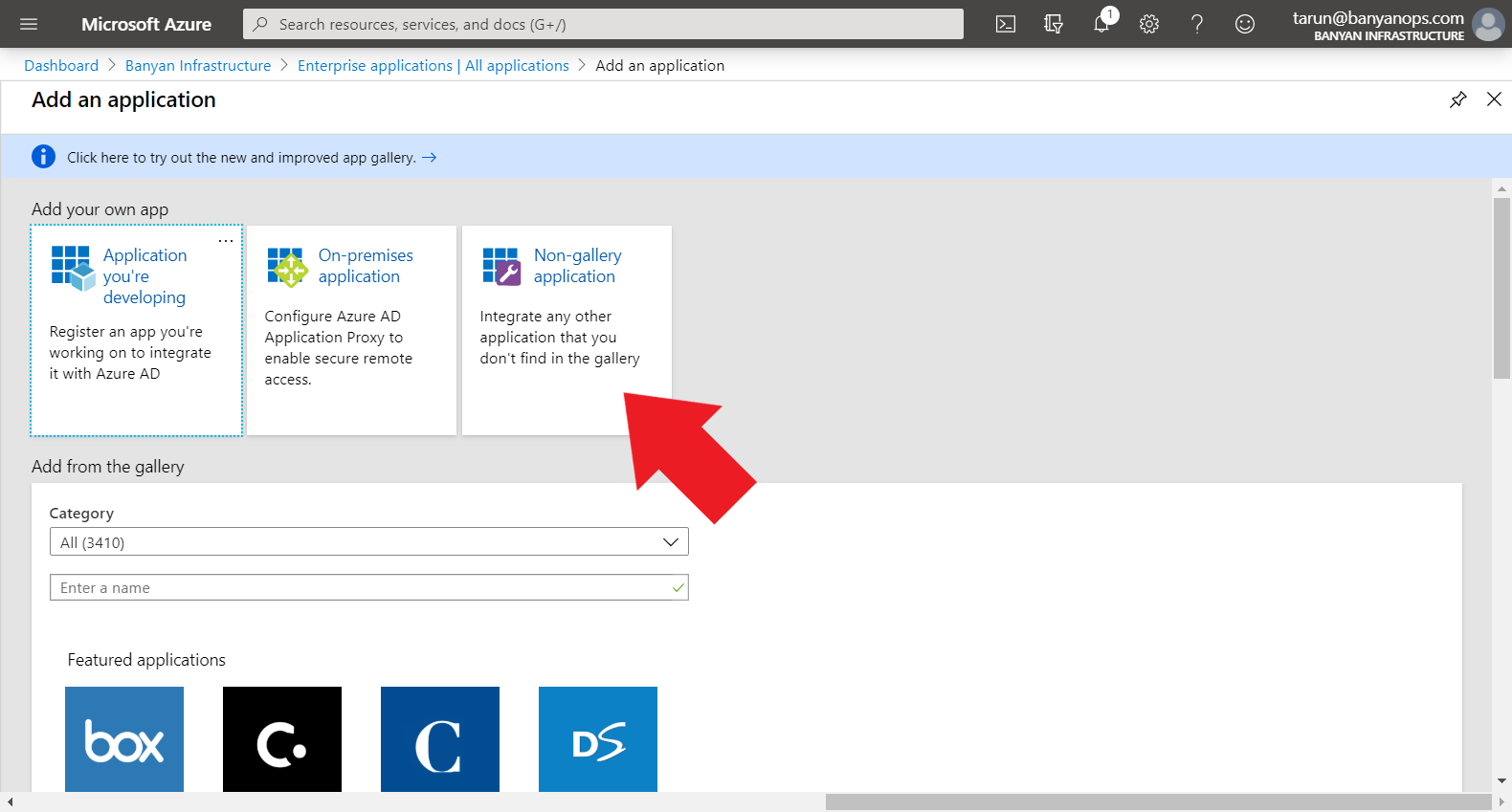Focus the Enter a name field

(369, 587)
